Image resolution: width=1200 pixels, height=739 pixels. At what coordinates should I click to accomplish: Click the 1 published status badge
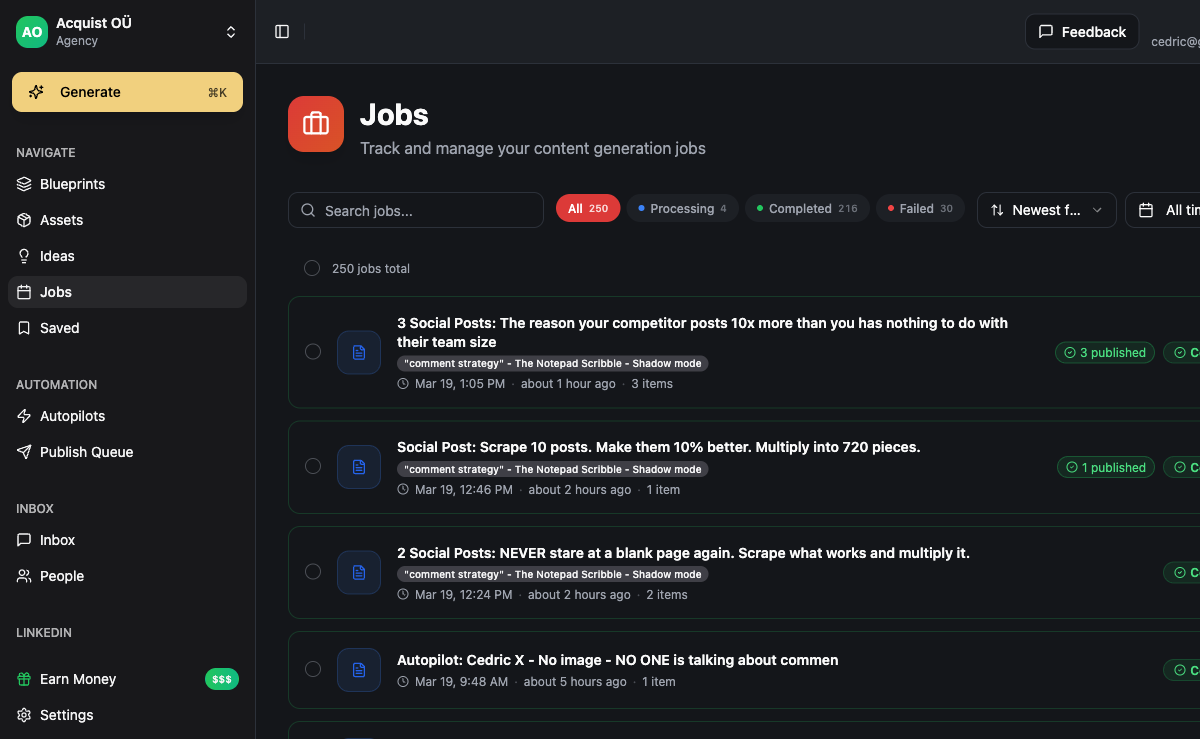1106,467
